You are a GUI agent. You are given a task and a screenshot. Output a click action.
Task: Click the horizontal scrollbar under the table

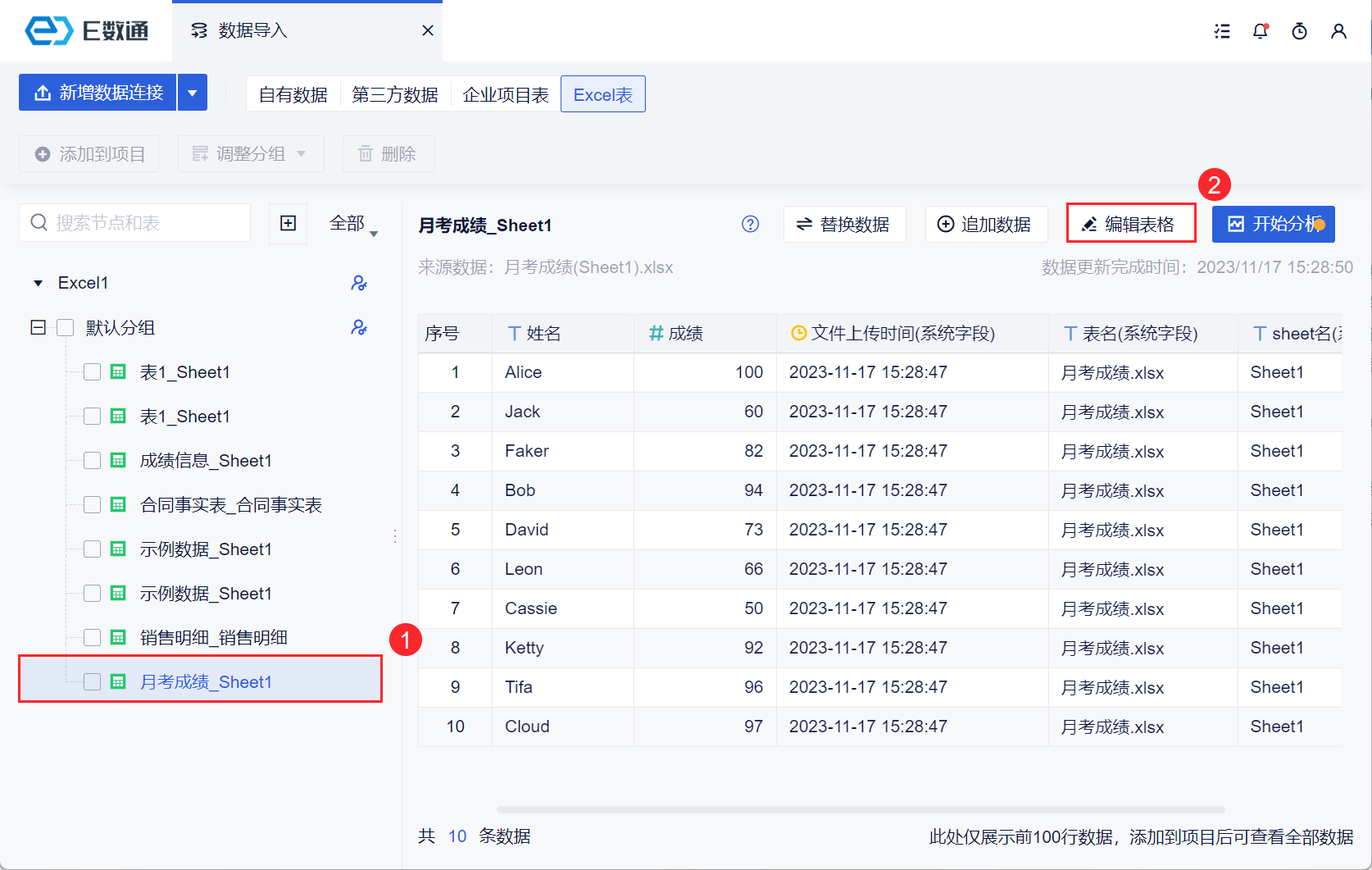(861, 809)
